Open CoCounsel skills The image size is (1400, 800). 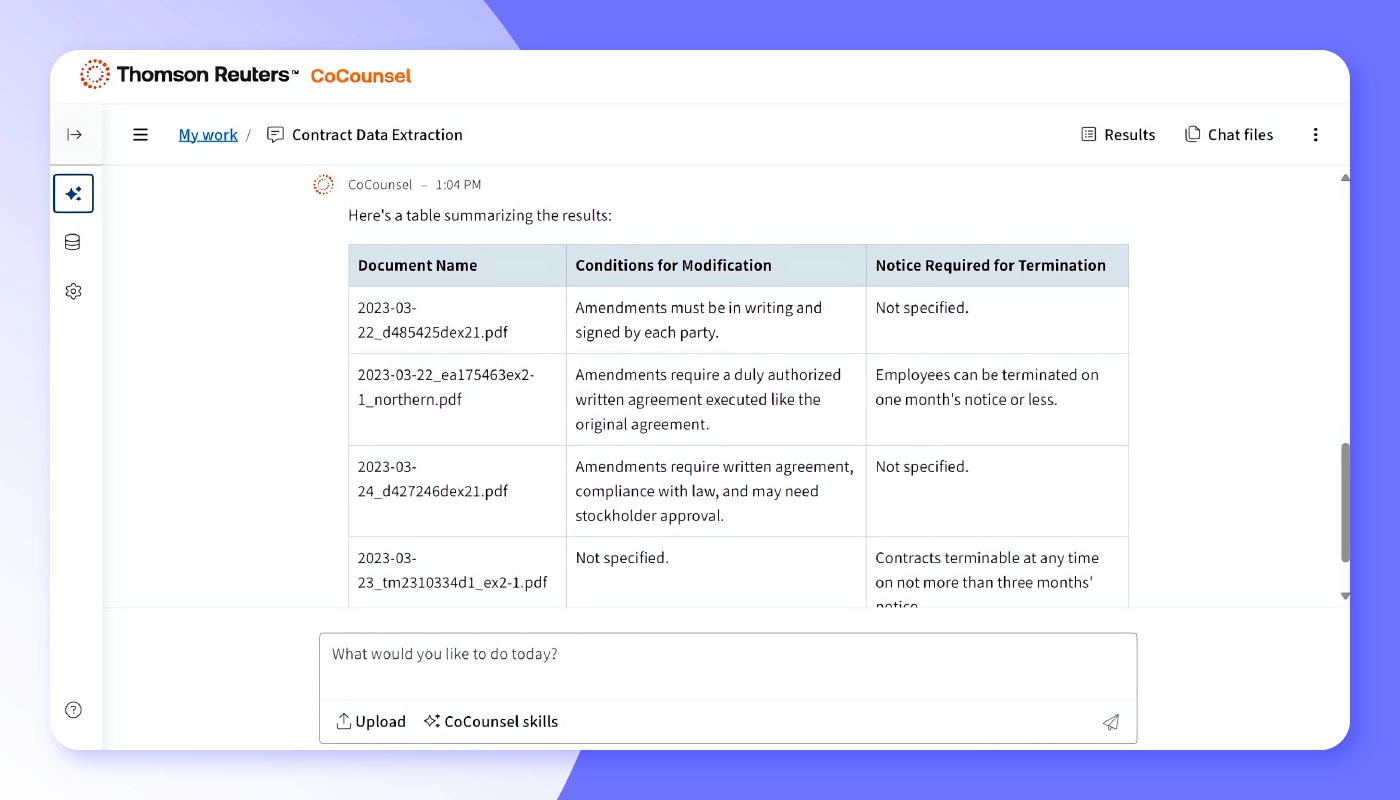[x=490, y=721]
